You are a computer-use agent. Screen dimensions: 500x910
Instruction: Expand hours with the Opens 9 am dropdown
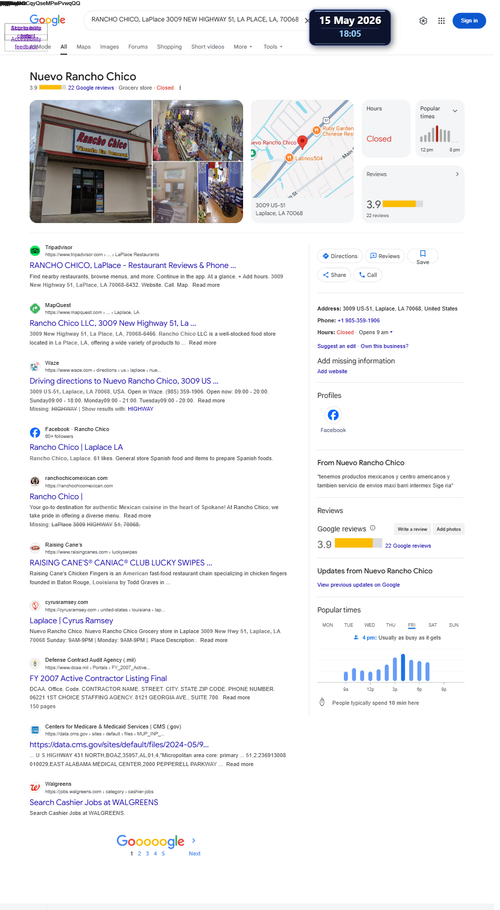(x=375, y=333)
